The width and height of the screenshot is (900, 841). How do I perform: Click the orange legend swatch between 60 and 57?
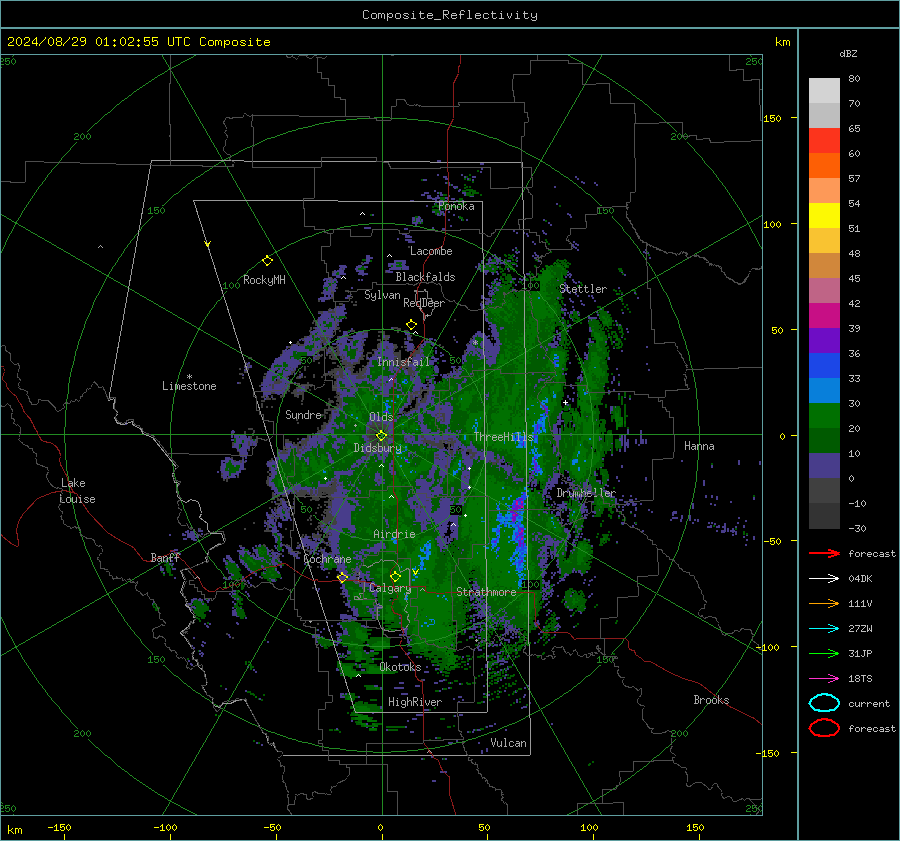click(824, 166)
